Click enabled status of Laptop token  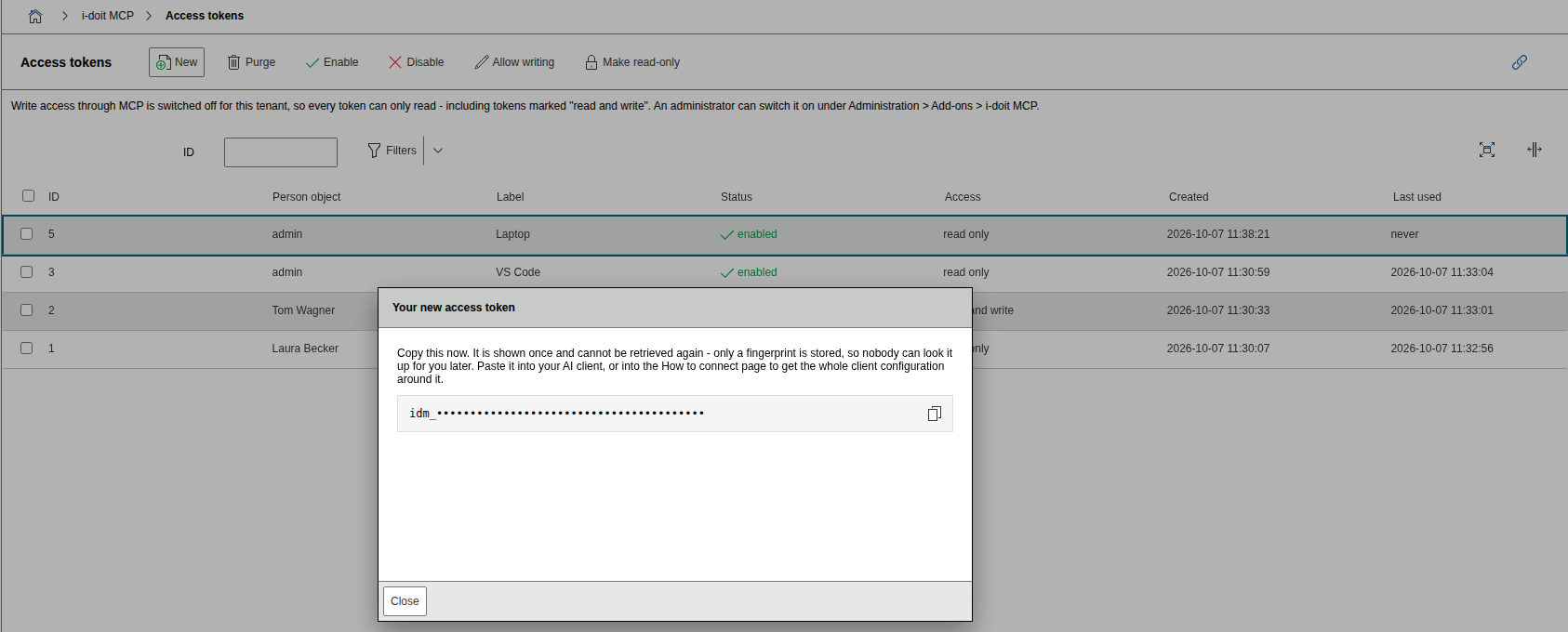pyautogui.click(x=749, y=234)
